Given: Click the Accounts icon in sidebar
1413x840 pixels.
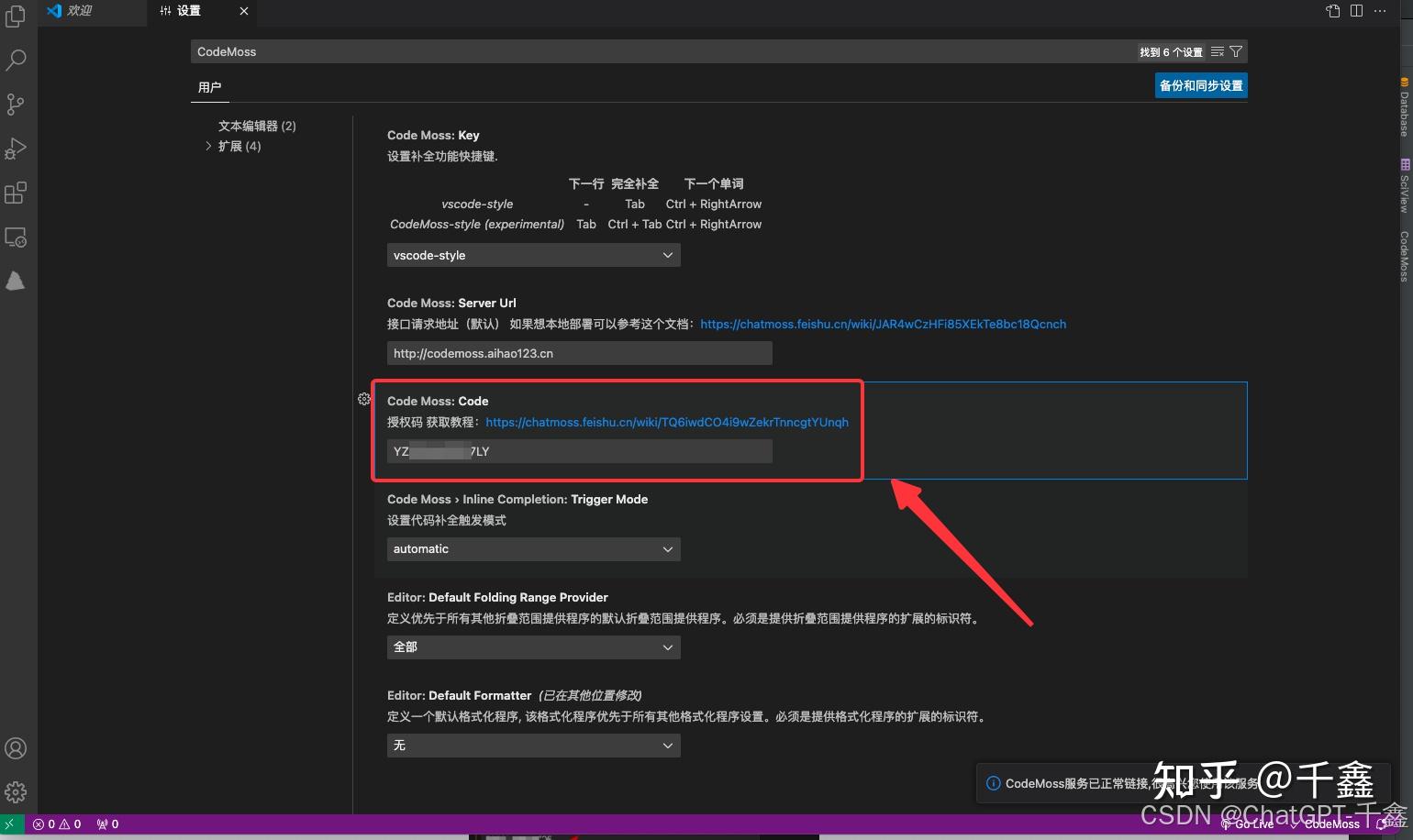Looking at the screenshot, I should tap(15, 747).
